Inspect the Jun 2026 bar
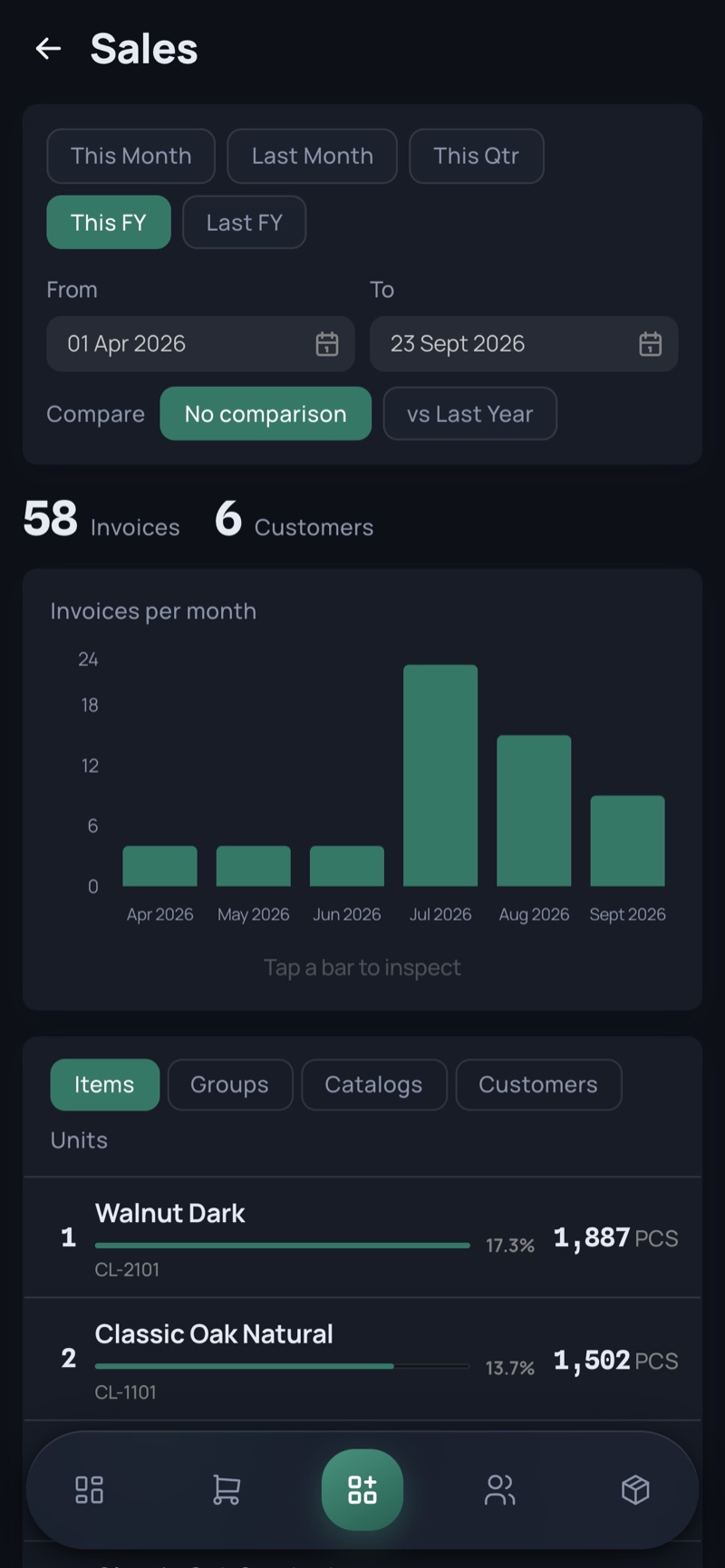Screen dimensions: 725x1568 pos(347,866)
